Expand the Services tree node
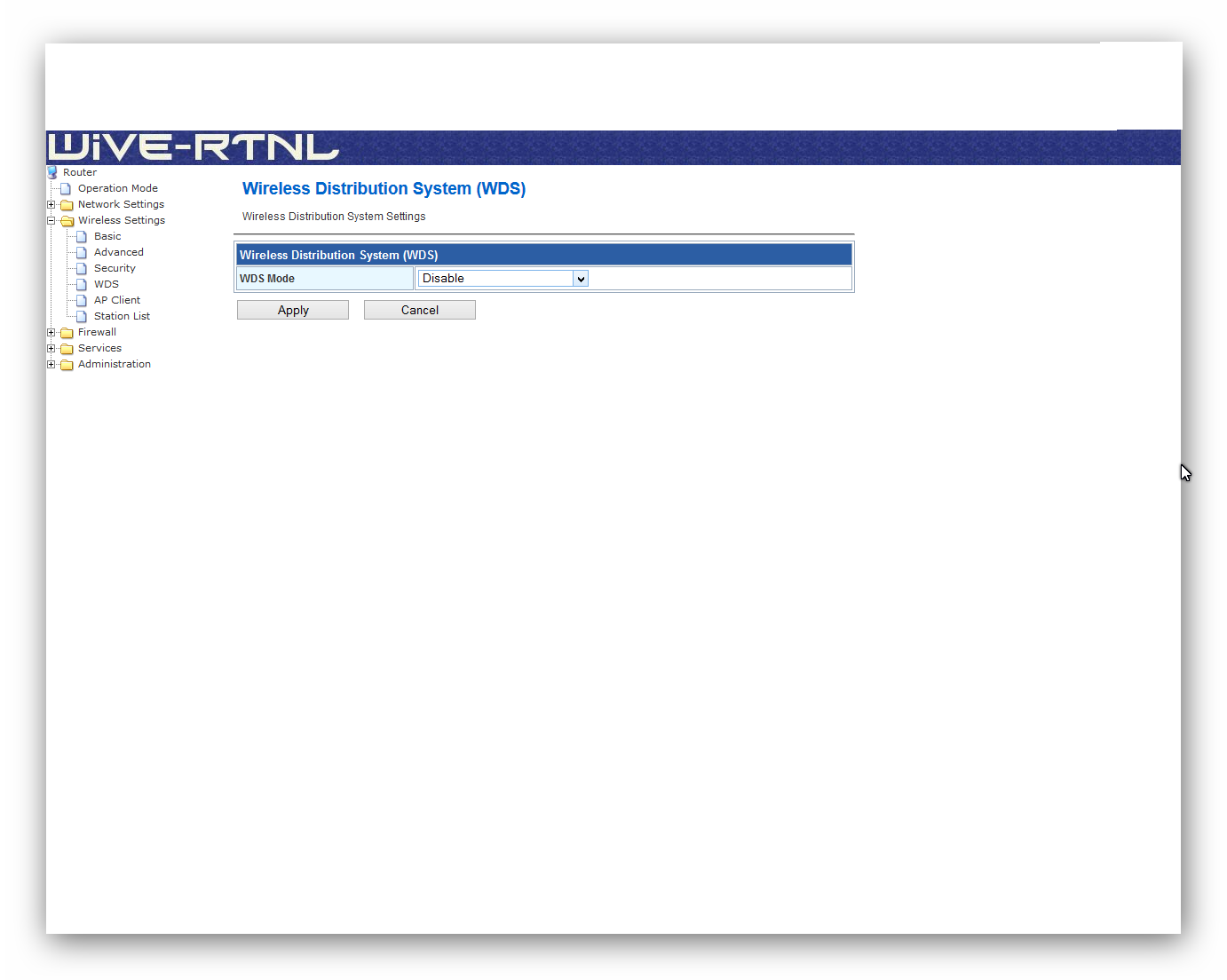1227x980 pixels. [x=51, y=348]
